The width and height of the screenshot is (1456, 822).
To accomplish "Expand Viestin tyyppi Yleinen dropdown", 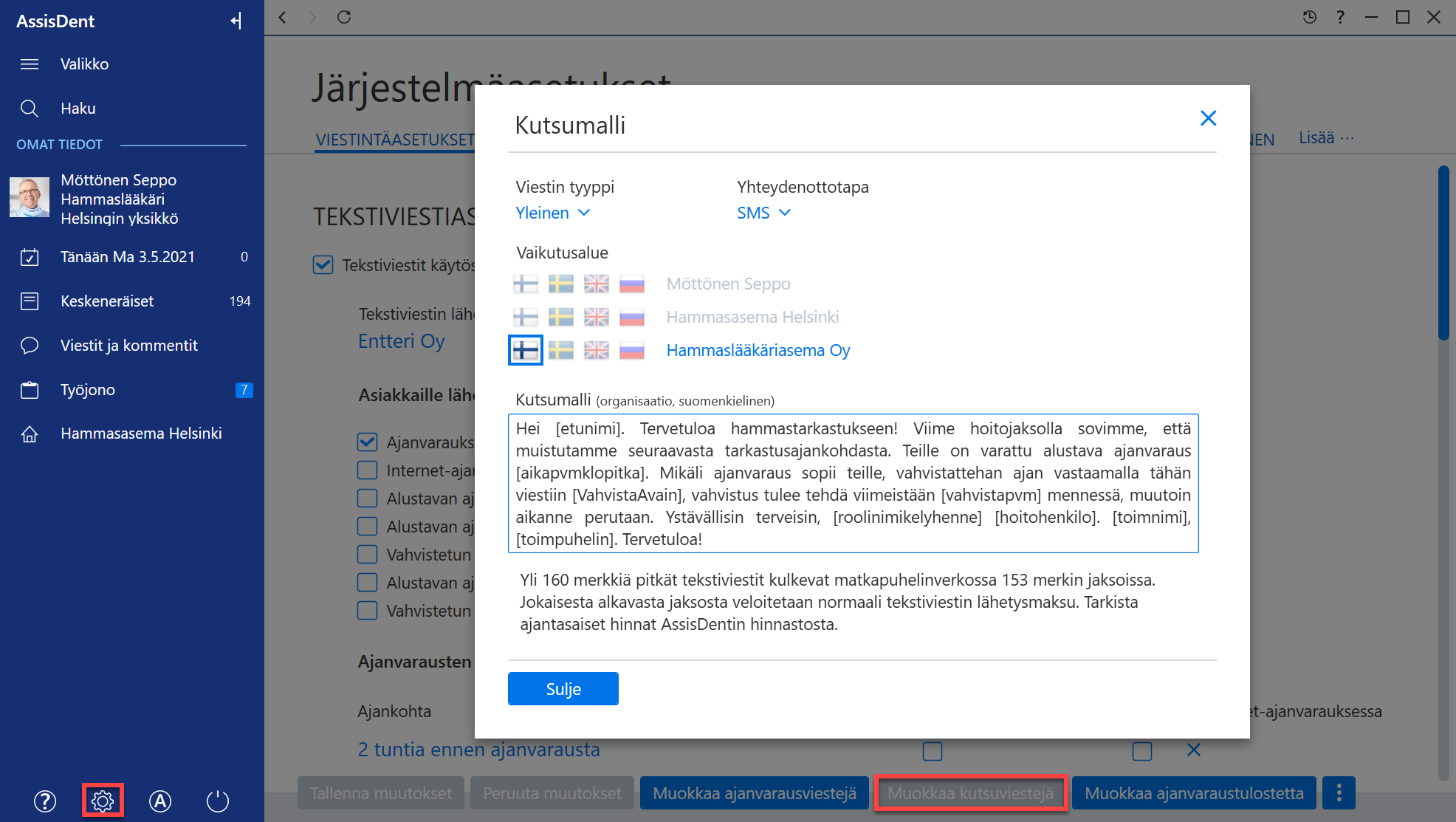I will [x=553, y=213].
